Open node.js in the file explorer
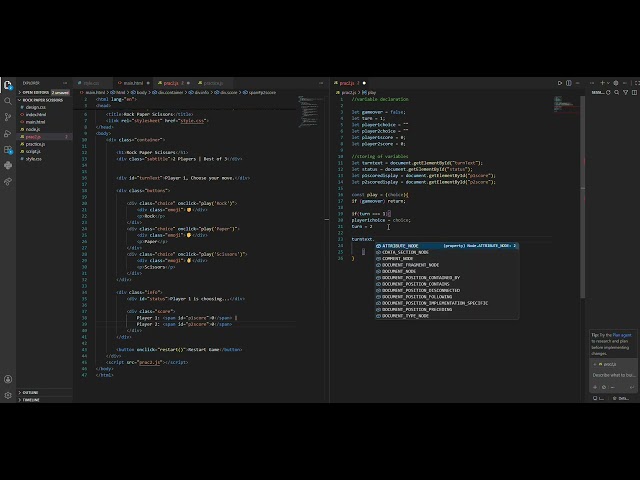 pyautogui.click(x=44, y=129)
